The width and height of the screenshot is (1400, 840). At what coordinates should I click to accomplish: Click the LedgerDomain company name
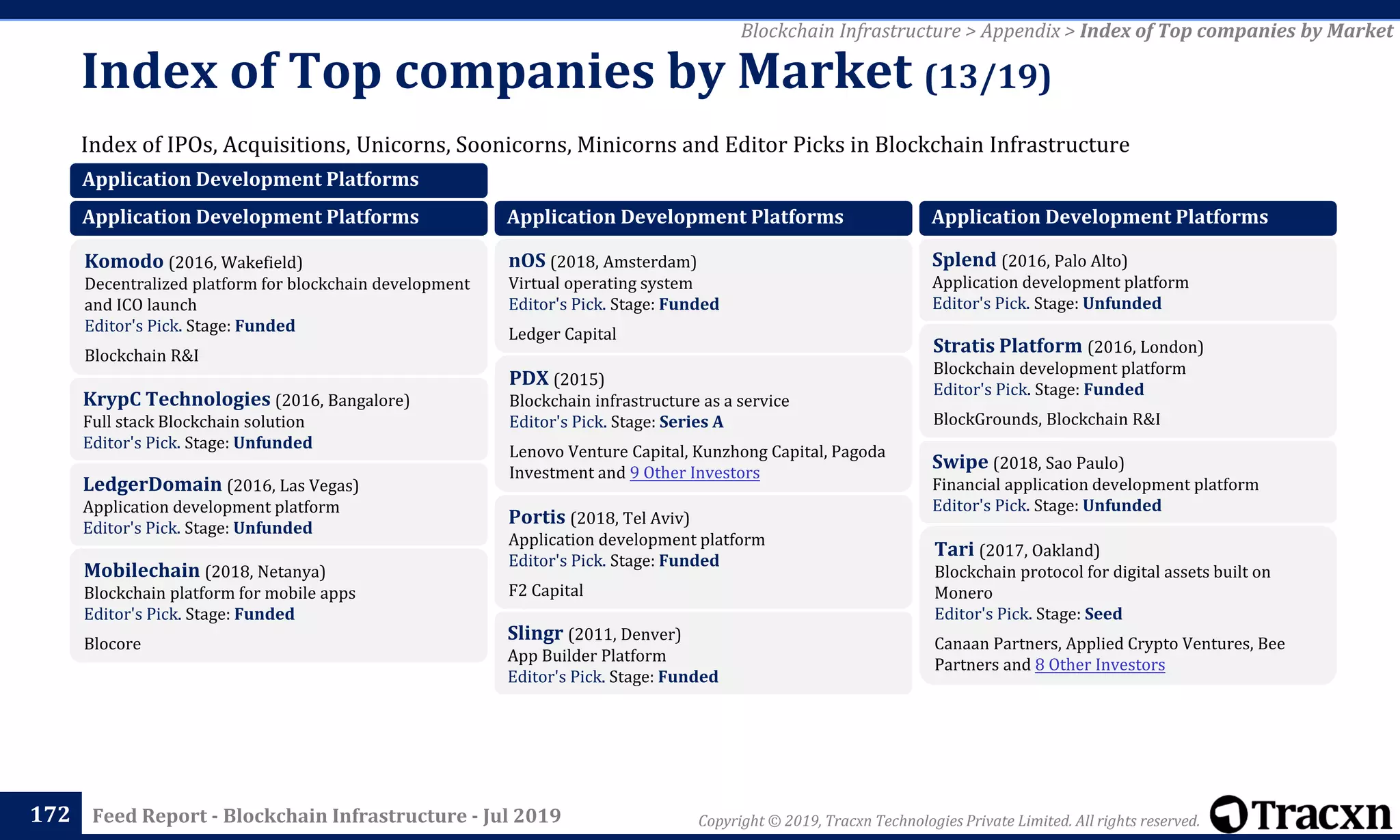click(x=152, y=485)
